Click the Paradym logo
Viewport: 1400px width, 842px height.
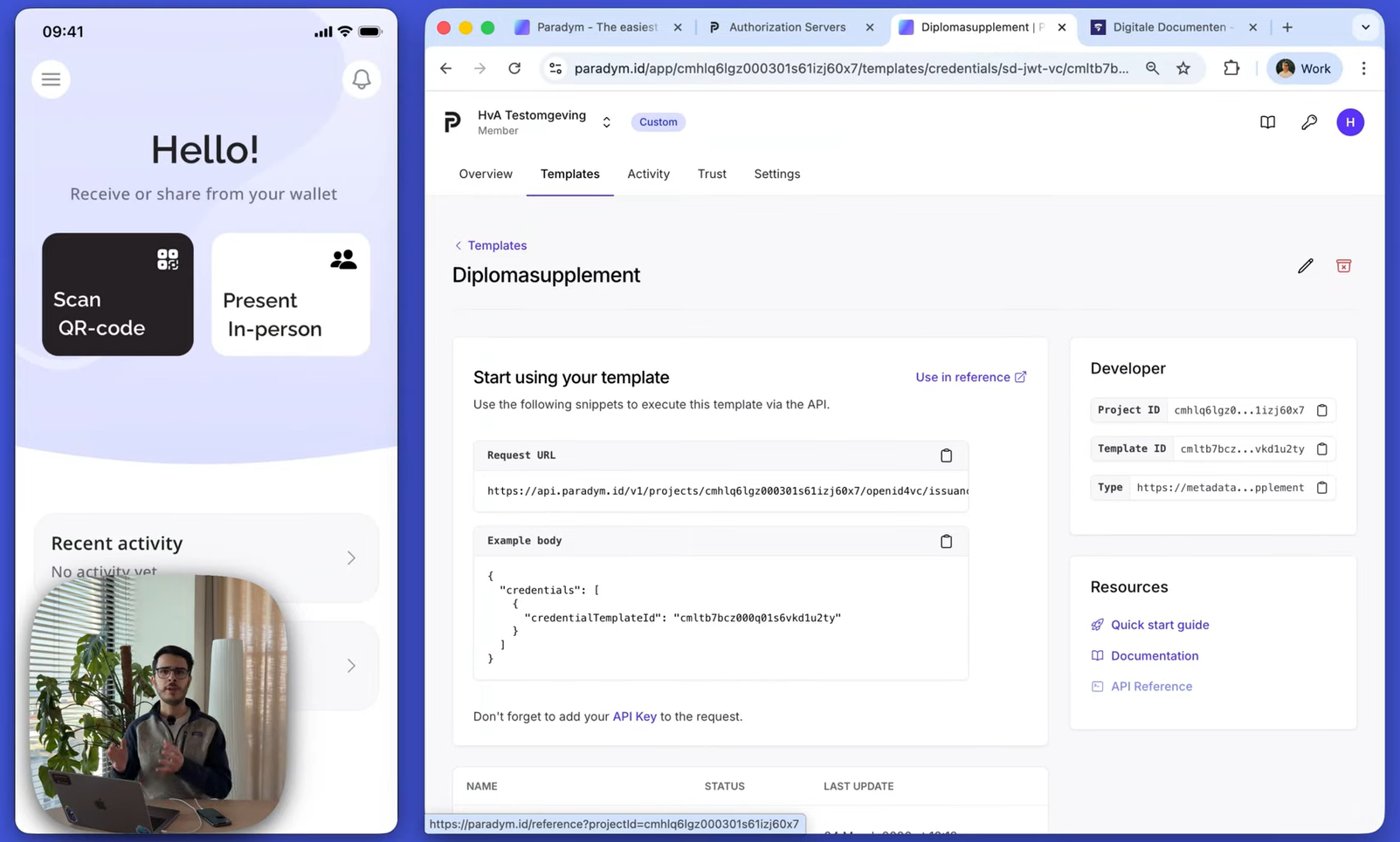(x=452, y=122)
